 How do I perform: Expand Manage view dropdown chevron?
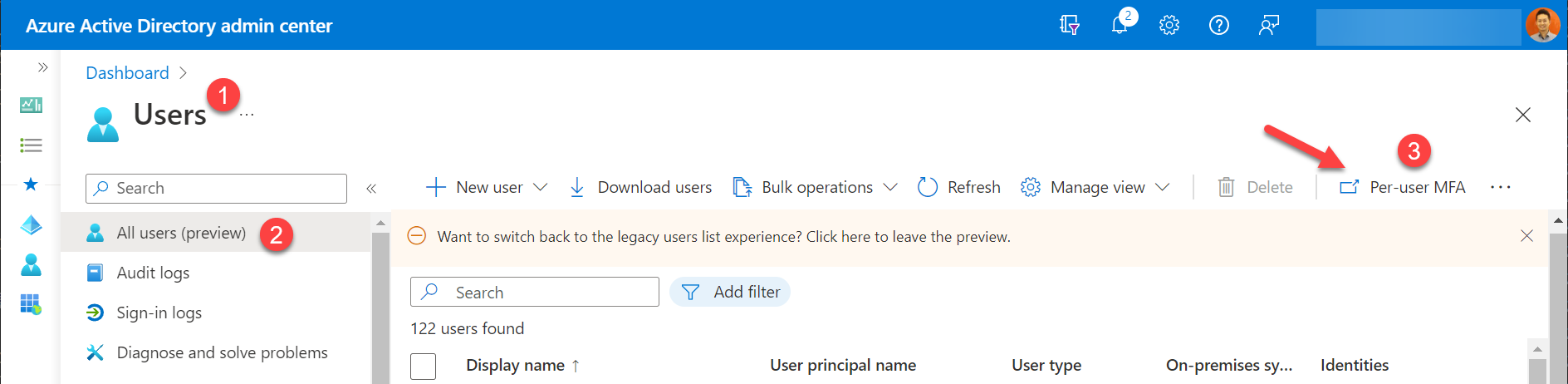click(1163, 187)
